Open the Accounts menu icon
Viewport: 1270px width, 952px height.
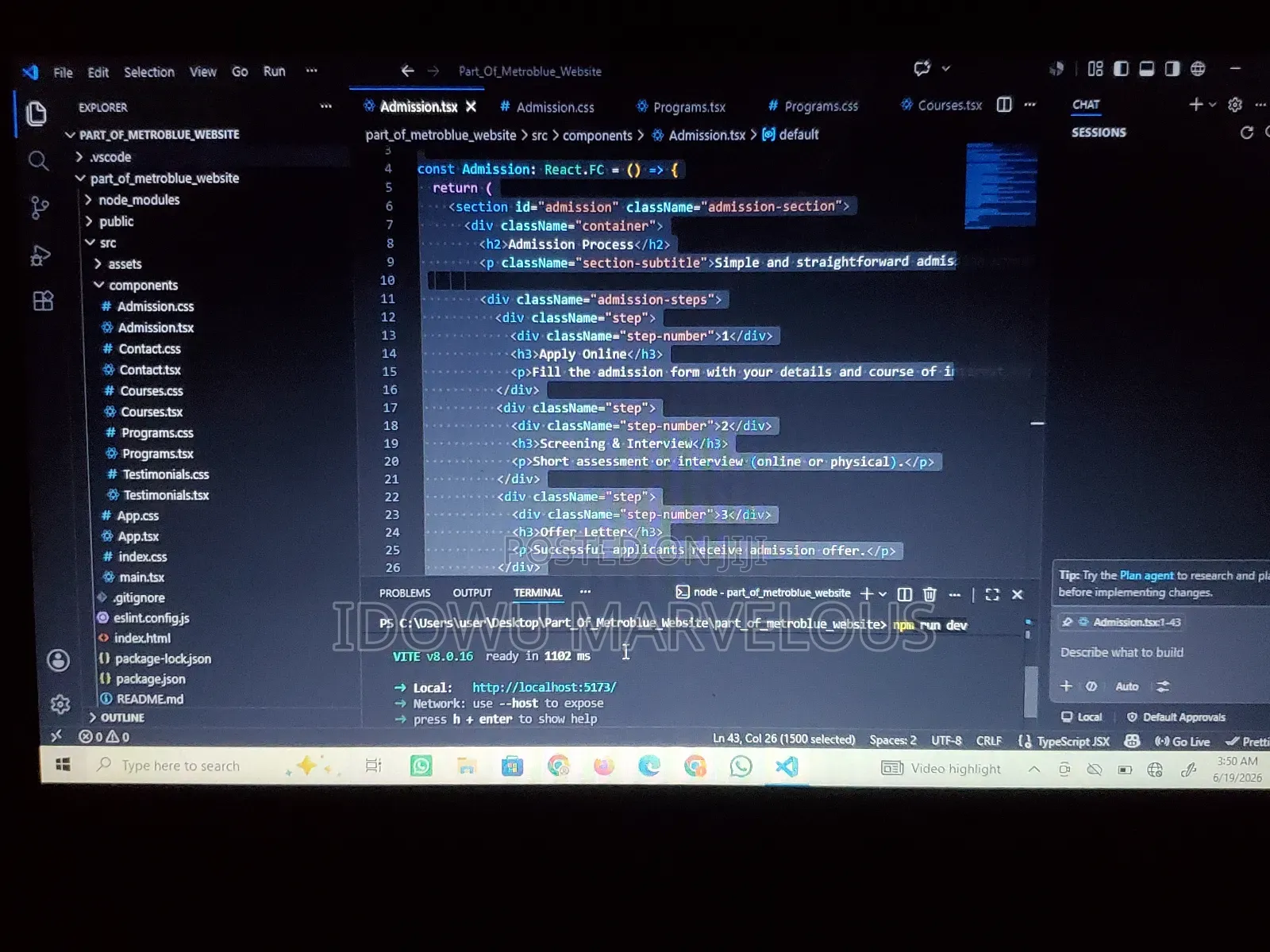58,660
